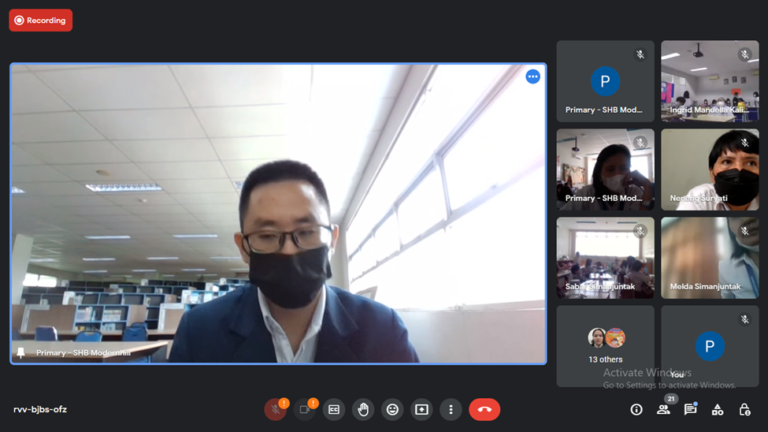
Task: Open the emoji reactions panel
Action: pyautogui.click(x=393, y=409)
